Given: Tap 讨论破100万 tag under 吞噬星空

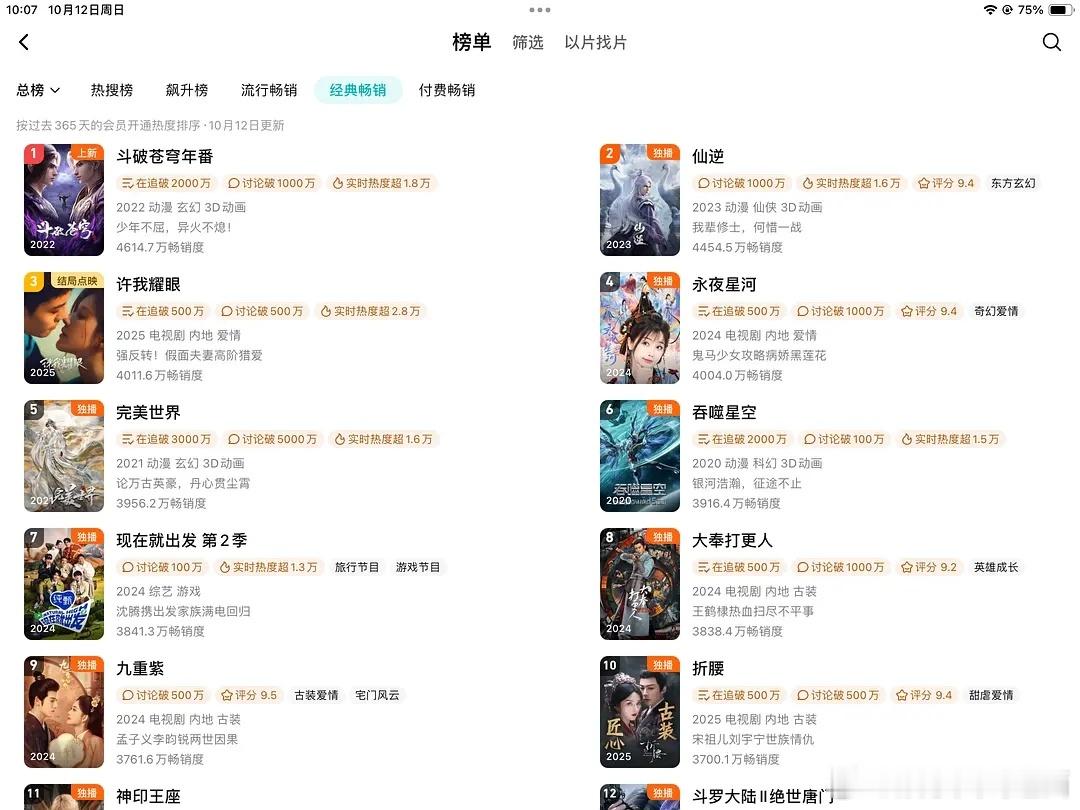Looking at the screenshot, I should [844, 439].
